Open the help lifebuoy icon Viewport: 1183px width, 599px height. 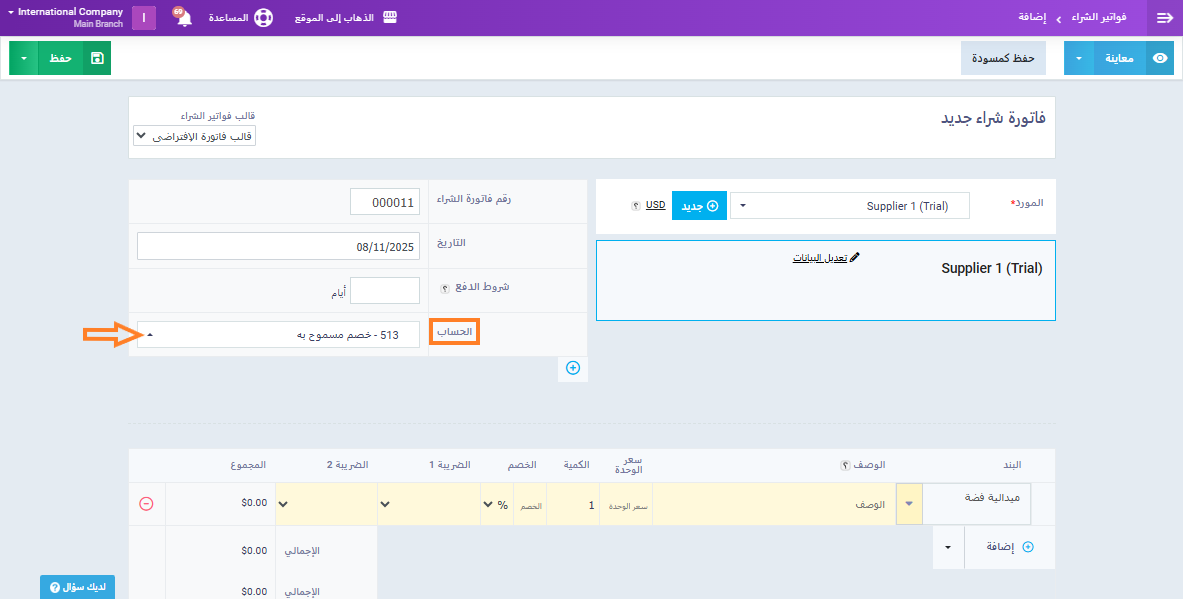263,18
